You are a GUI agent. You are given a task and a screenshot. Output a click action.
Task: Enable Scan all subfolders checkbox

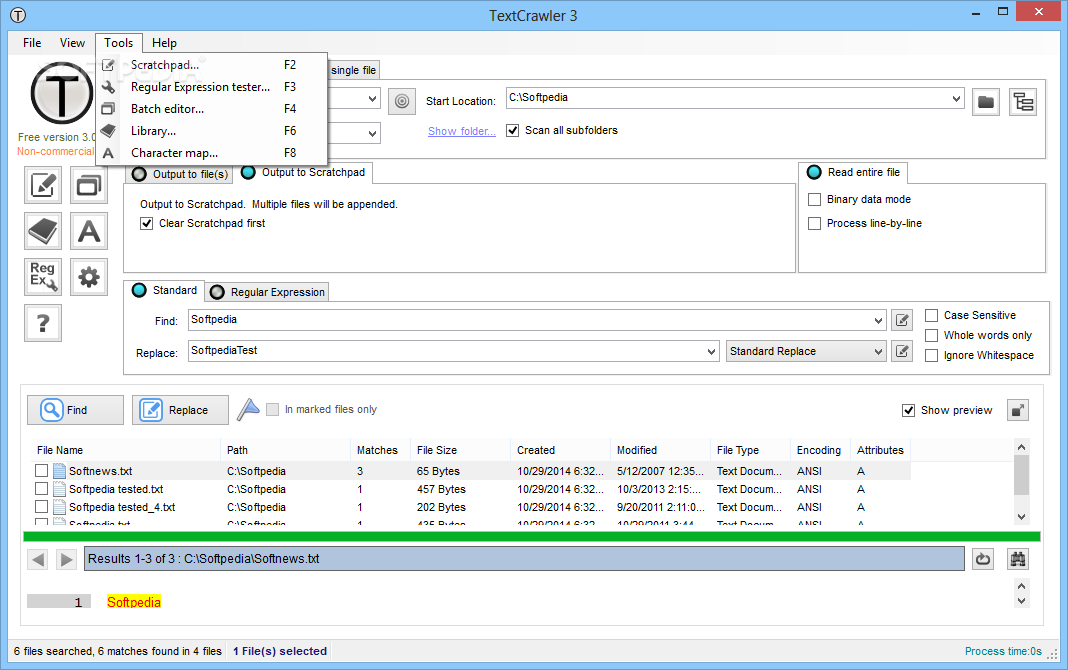(x=513, y=130)
